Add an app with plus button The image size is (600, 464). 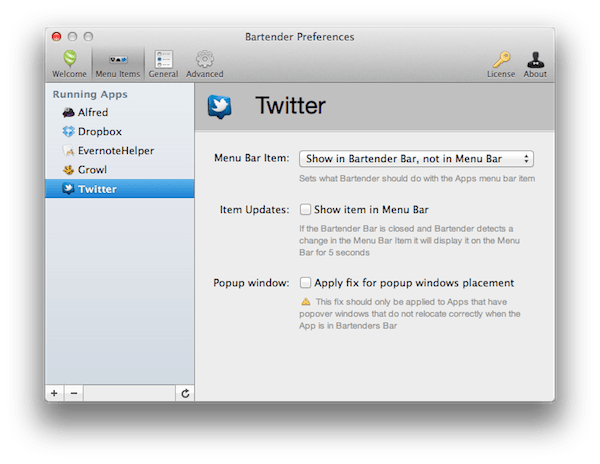[x=54, y=393]
